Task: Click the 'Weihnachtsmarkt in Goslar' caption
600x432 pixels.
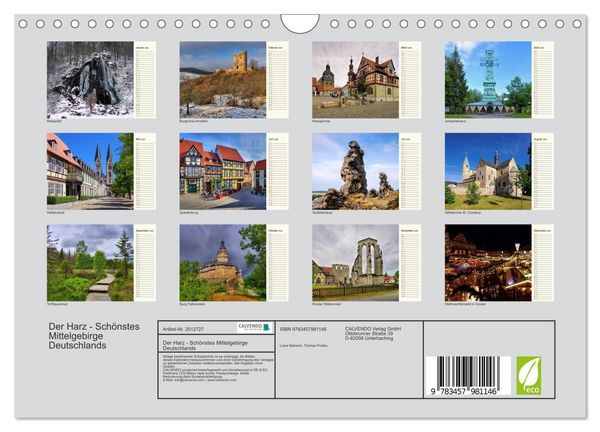Action: coord(465,304)
